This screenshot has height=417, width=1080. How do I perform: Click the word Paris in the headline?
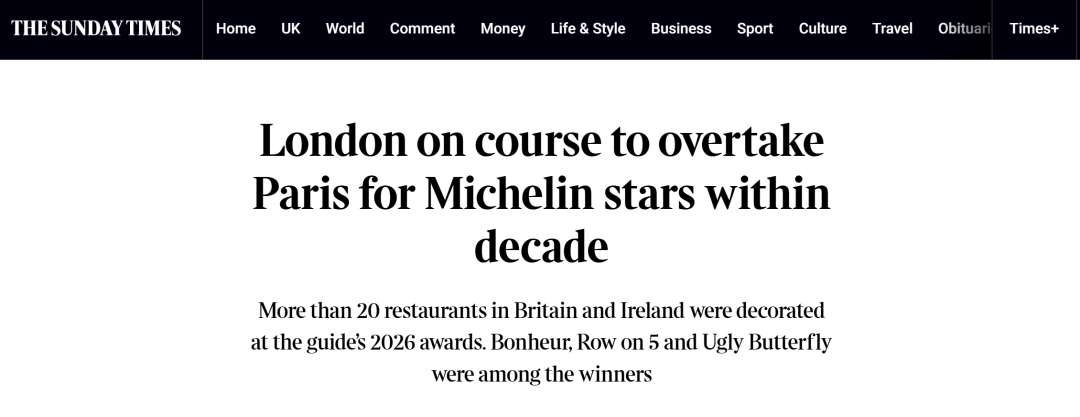pyautogui.click(x=298, y=194)
